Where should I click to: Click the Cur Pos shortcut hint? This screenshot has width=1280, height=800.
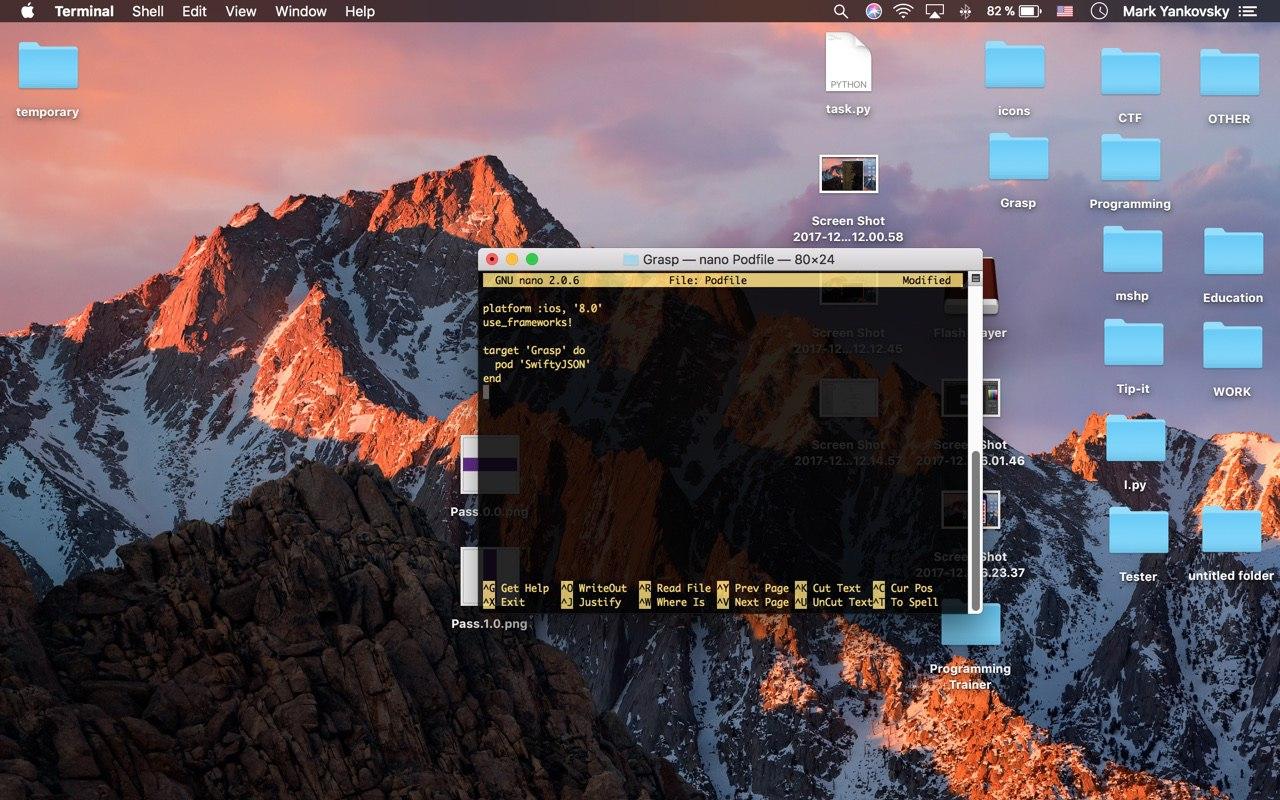point(903,588)
